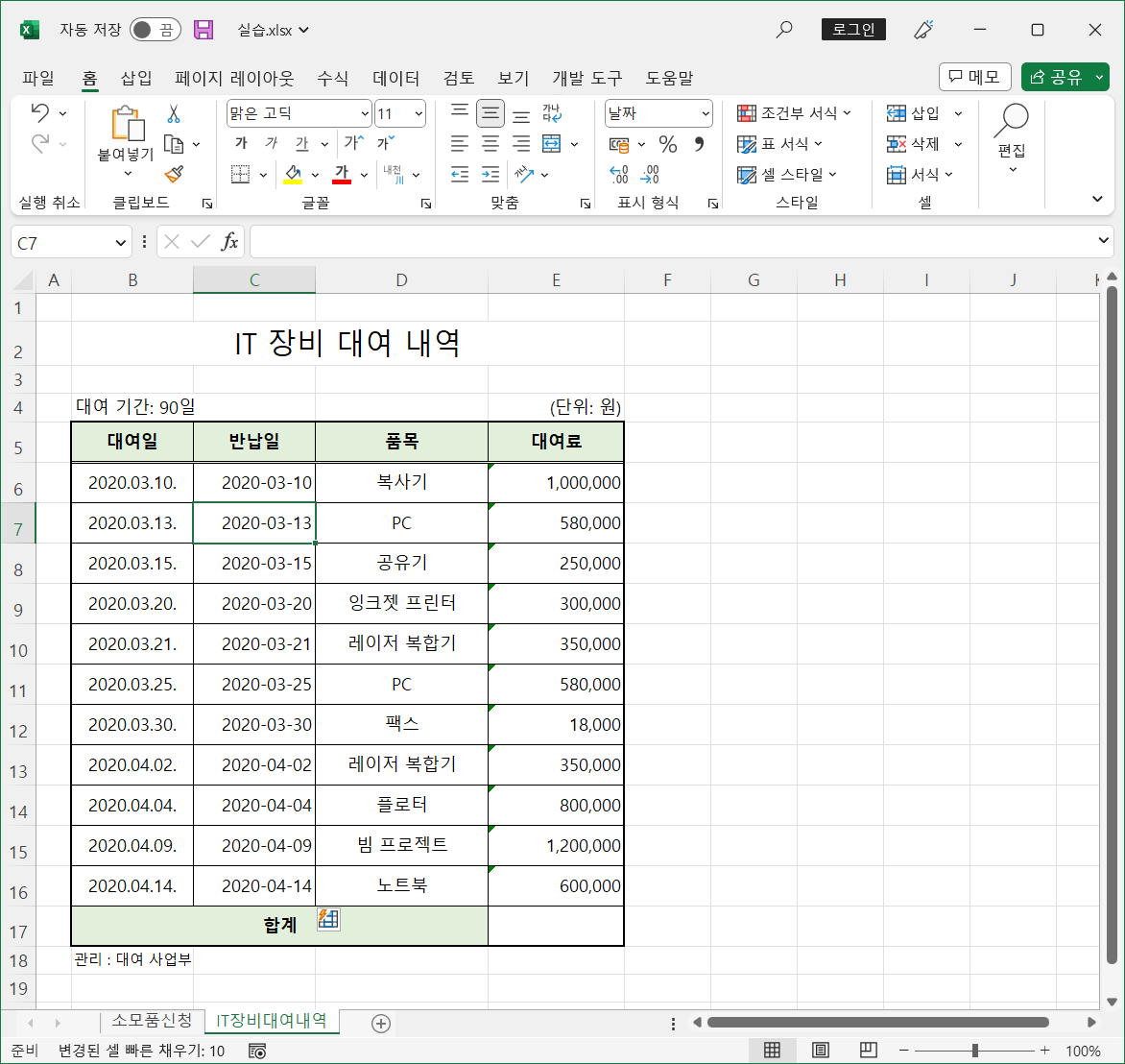
Task: Click the Undo arrow icon
Action: pos(41,112)
